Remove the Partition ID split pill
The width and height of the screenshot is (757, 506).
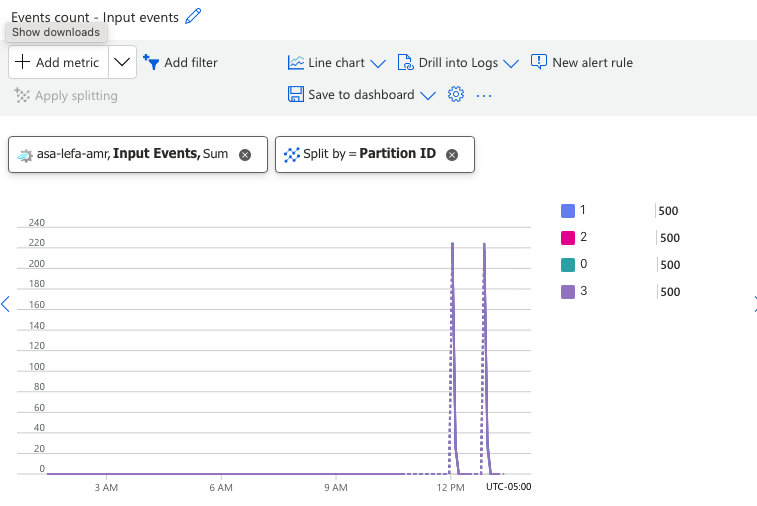tap(452, 155)
